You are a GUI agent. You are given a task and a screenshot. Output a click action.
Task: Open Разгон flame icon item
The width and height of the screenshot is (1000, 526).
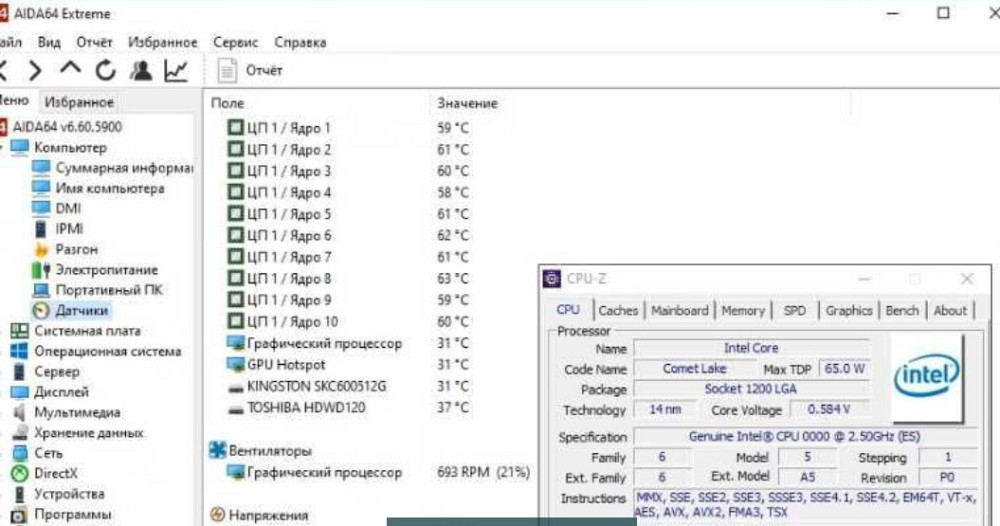(x=41, y=249)
